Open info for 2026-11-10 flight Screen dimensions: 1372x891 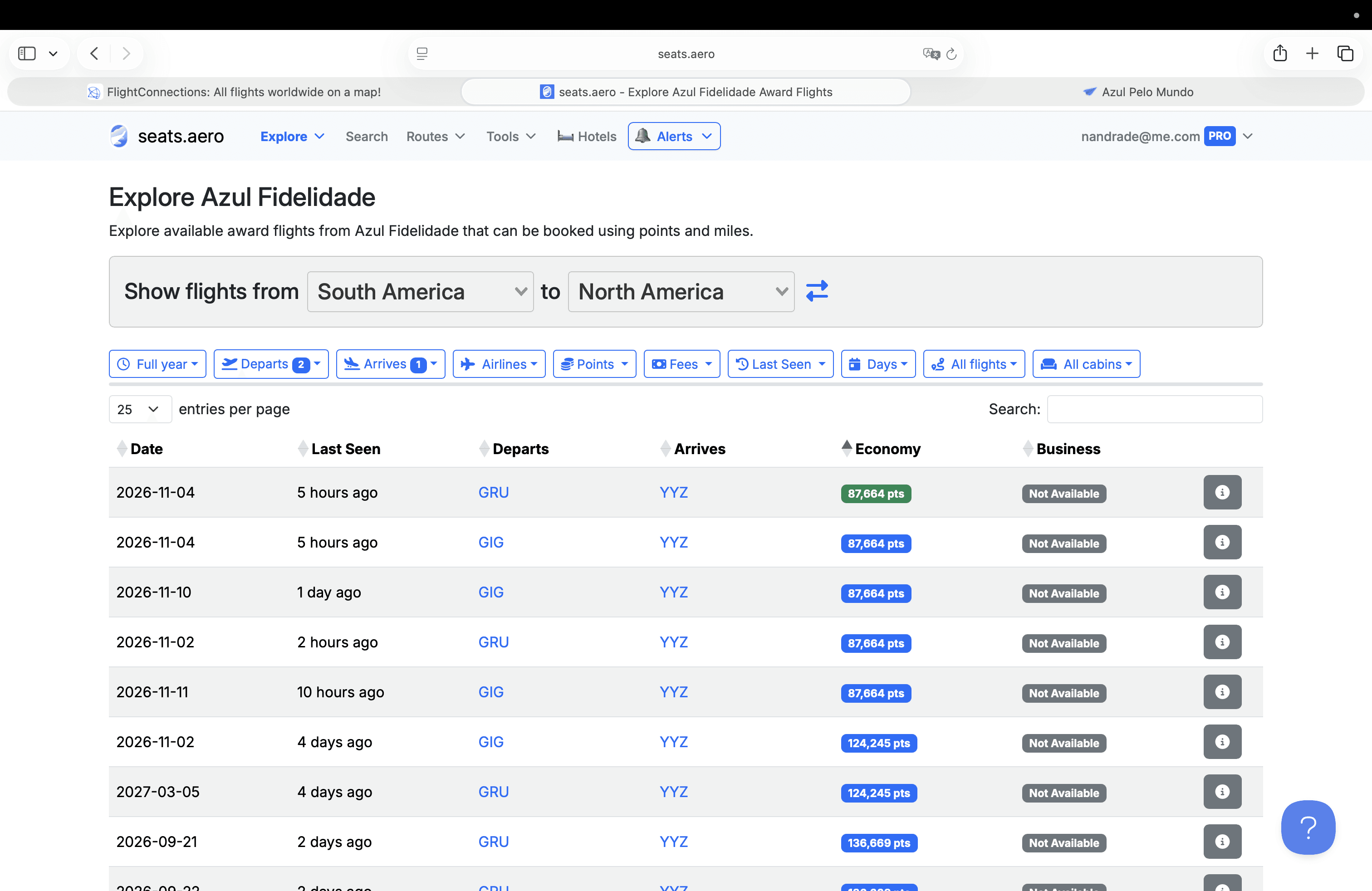pos(1222,592)
